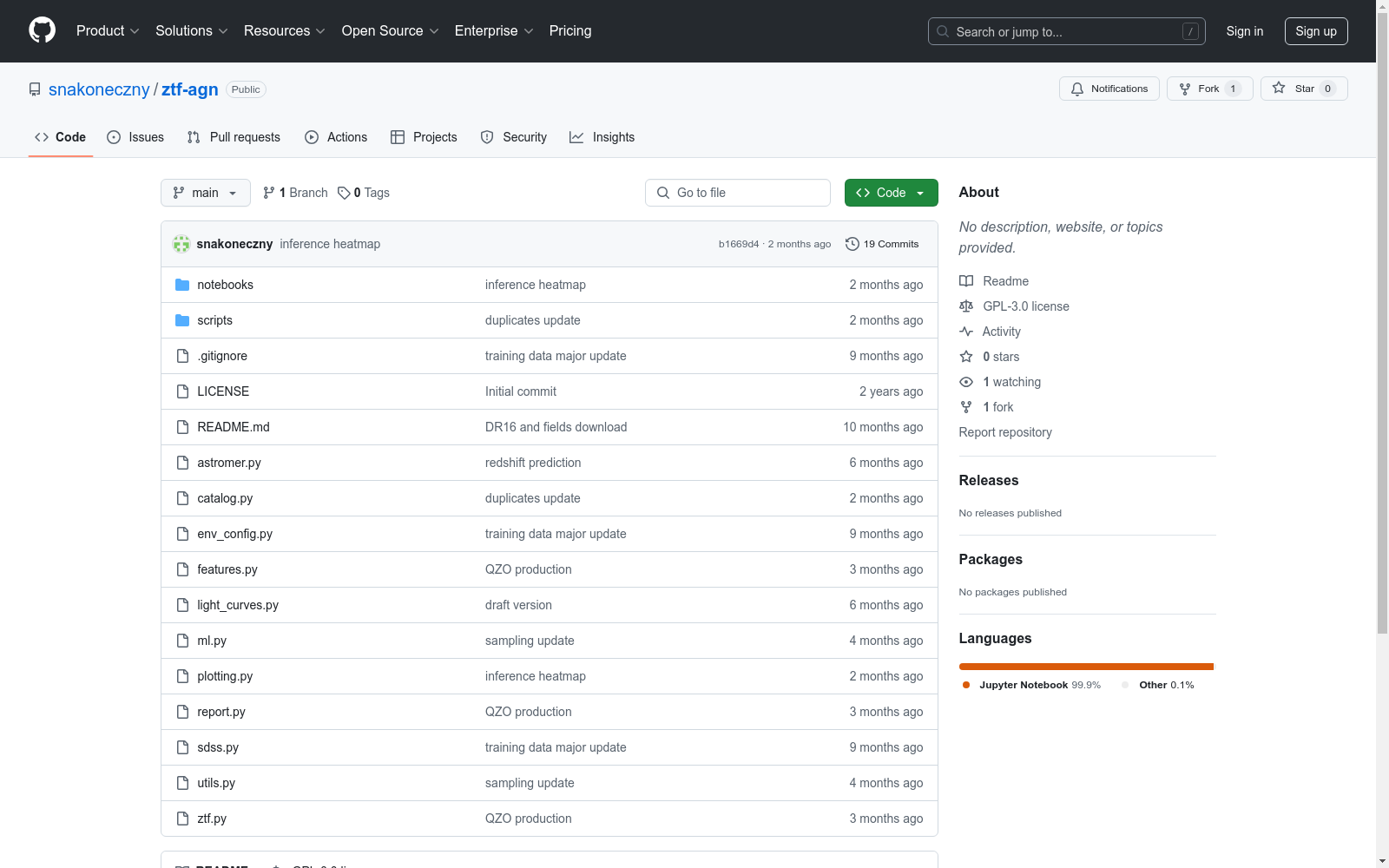Viewport: 1389px width, 868px height.
Task: Click the file icon next to ztf.py
Action: [x=182, y=819]
